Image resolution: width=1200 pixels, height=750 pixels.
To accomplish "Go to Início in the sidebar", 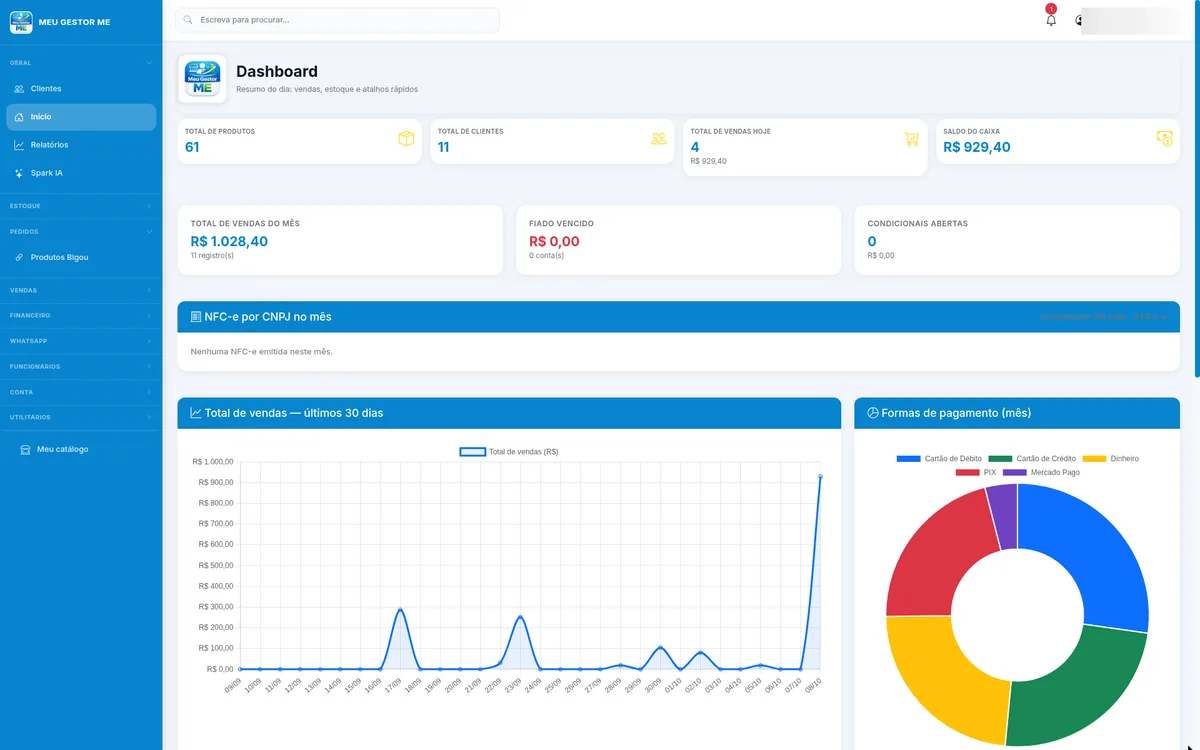I will (x=81, y=117).
